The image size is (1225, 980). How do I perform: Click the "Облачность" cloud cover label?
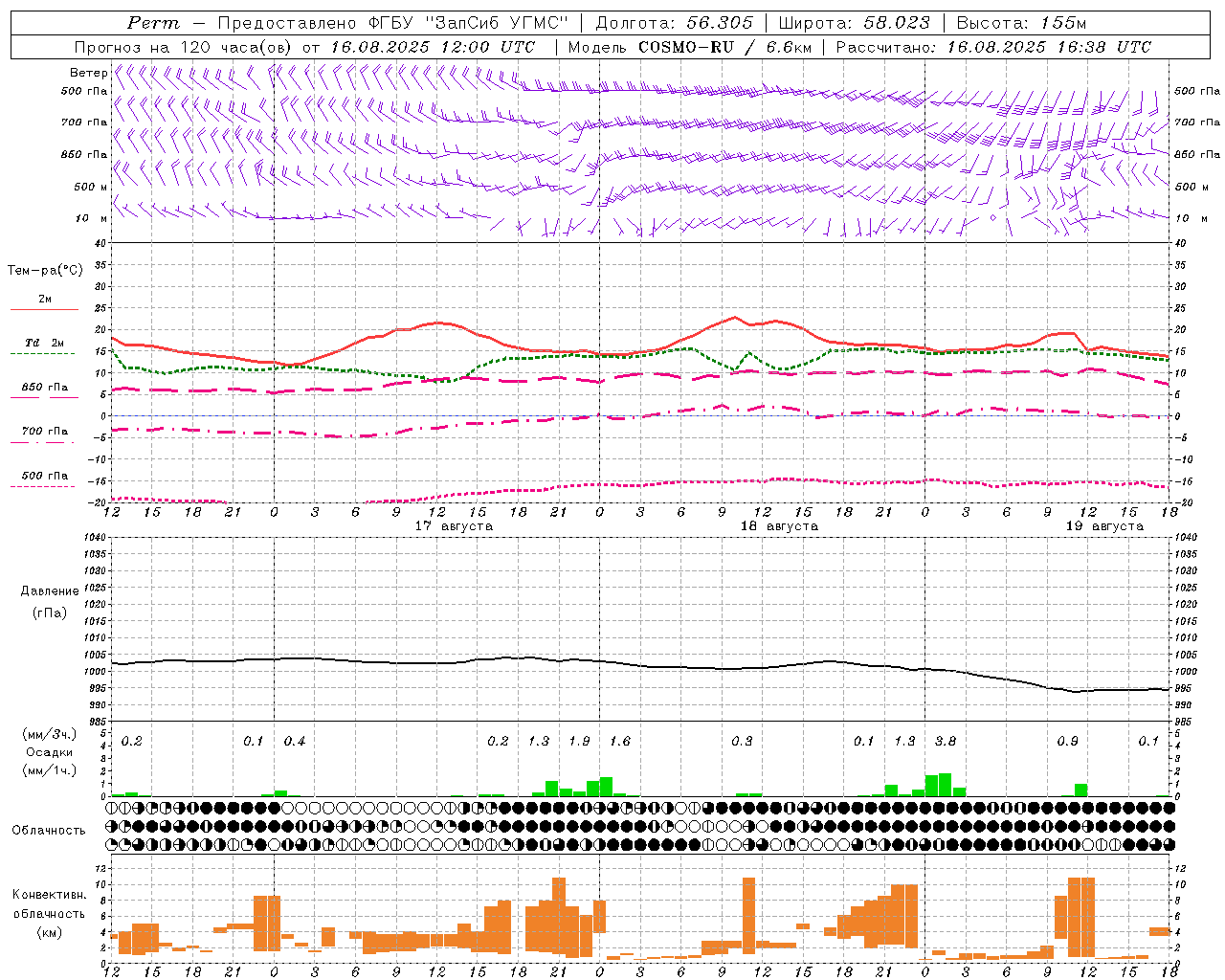click(x=49, y=830)
